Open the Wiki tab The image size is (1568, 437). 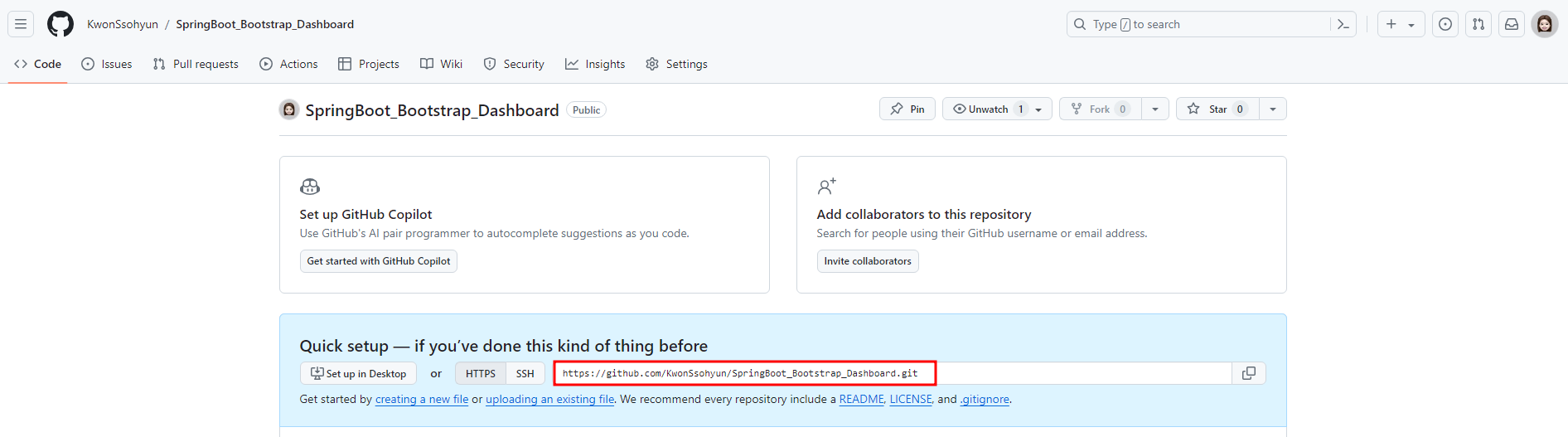(441, 64)
